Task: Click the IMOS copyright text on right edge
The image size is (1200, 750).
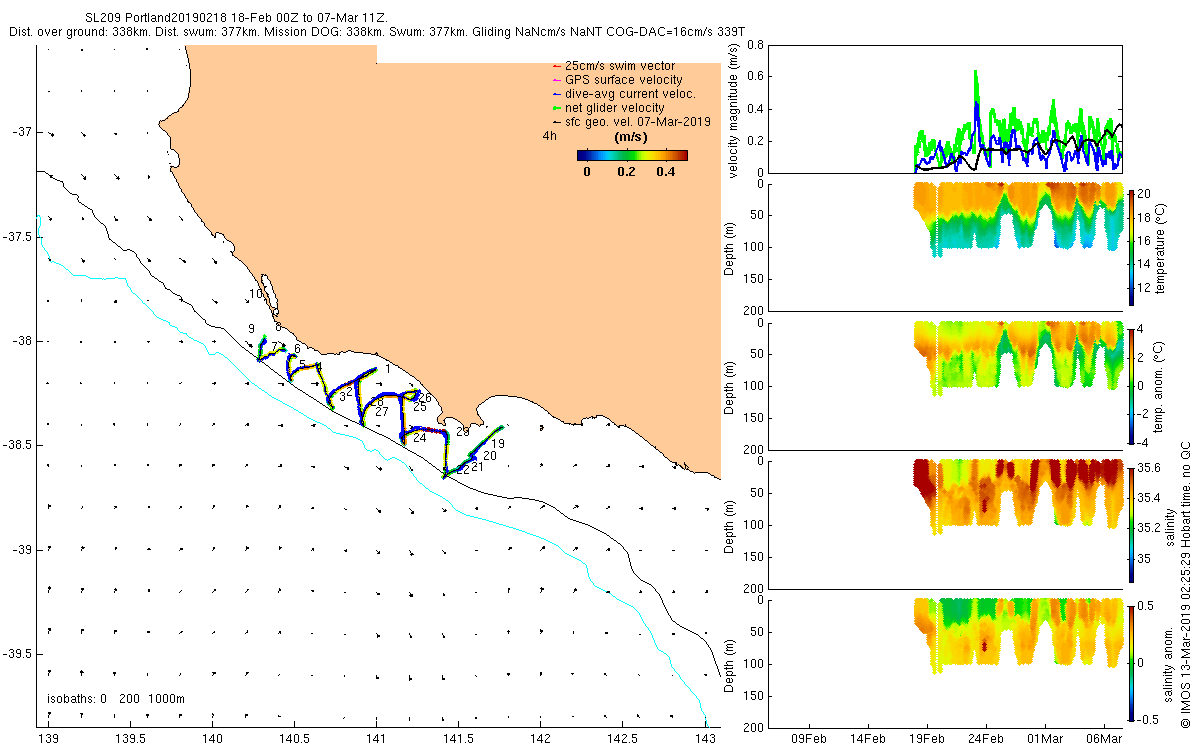Action: pyautogui.click(x=1186, y=585)
